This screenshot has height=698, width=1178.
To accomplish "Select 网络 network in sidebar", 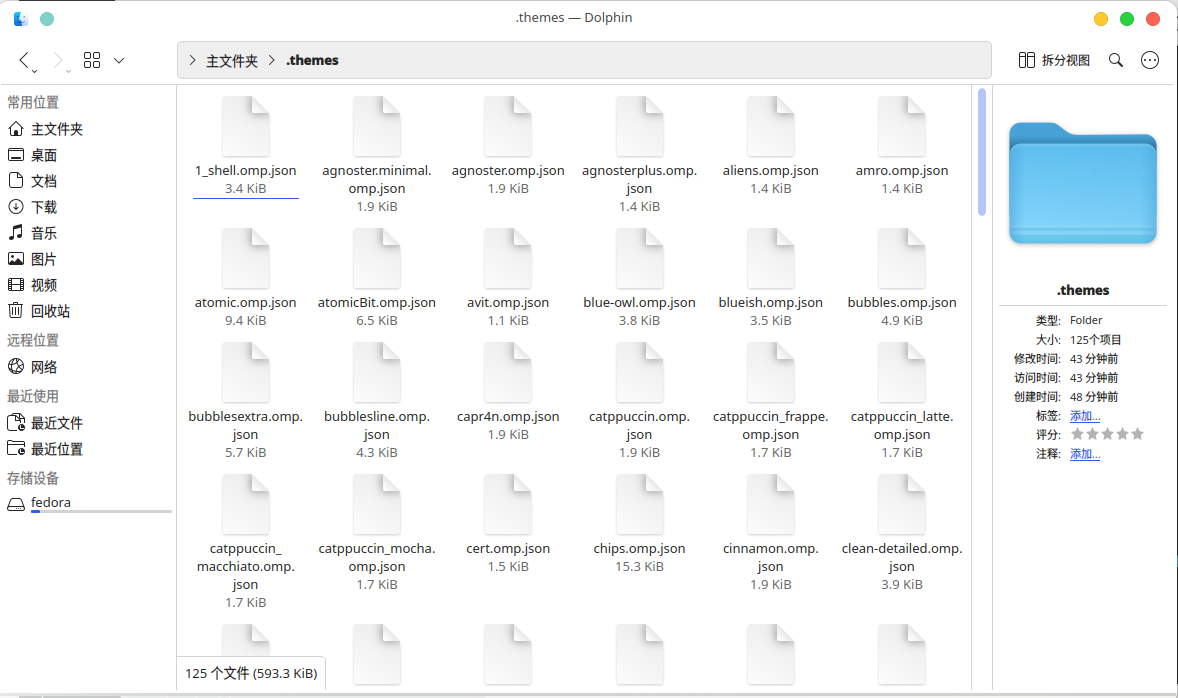I will tap(44, 367).
